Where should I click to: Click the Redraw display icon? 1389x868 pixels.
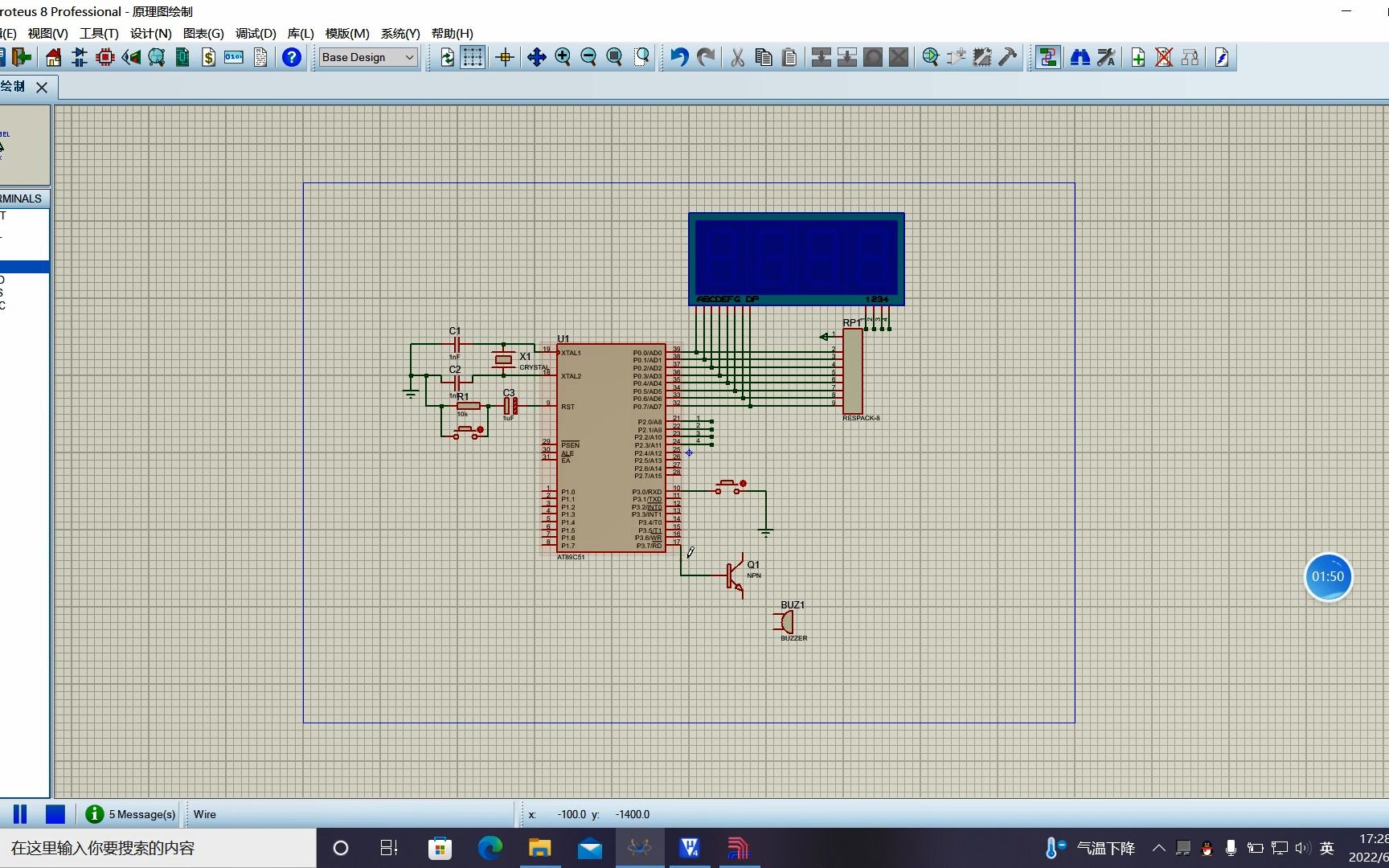pos(447,57)
